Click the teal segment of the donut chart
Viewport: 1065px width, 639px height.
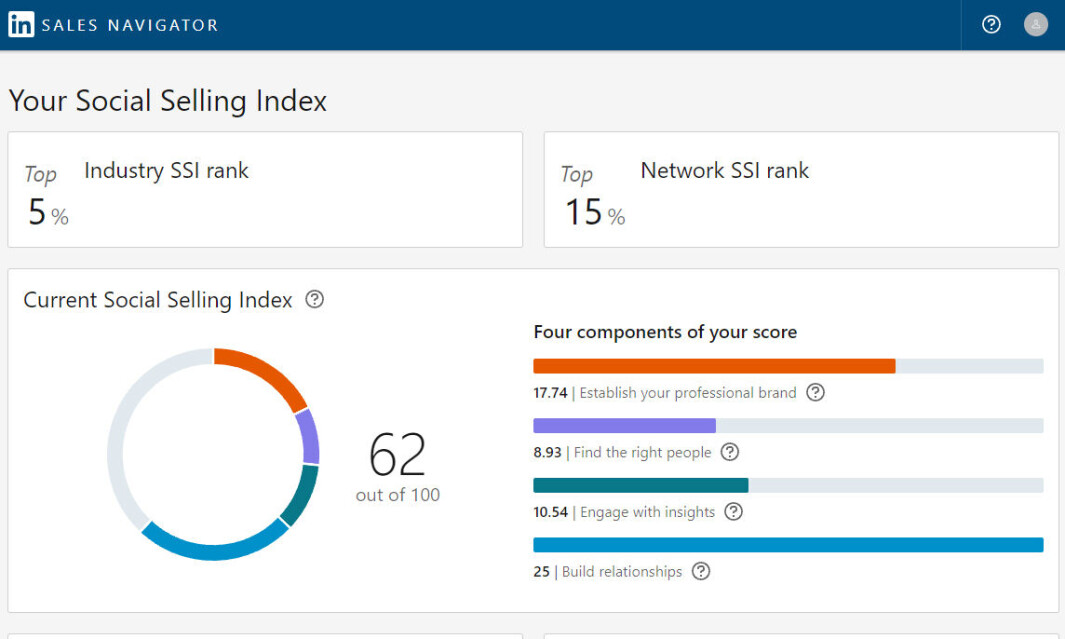pos(301,494)
